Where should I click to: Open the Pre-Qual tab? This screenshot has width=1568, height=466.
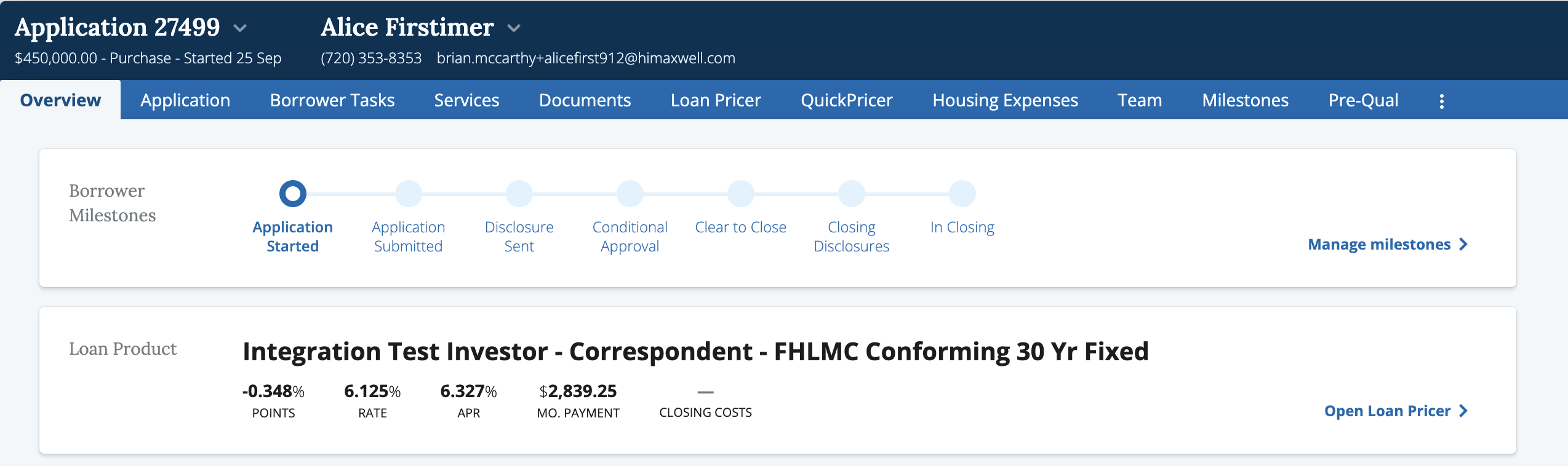click(x=1363, y=100)
